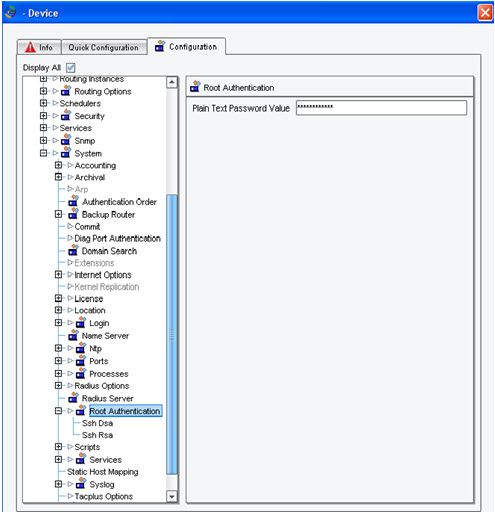The height and width of the screenshot is (514, 495).
Task: Click the Name Server icon
Action: (x=73, y=335)
